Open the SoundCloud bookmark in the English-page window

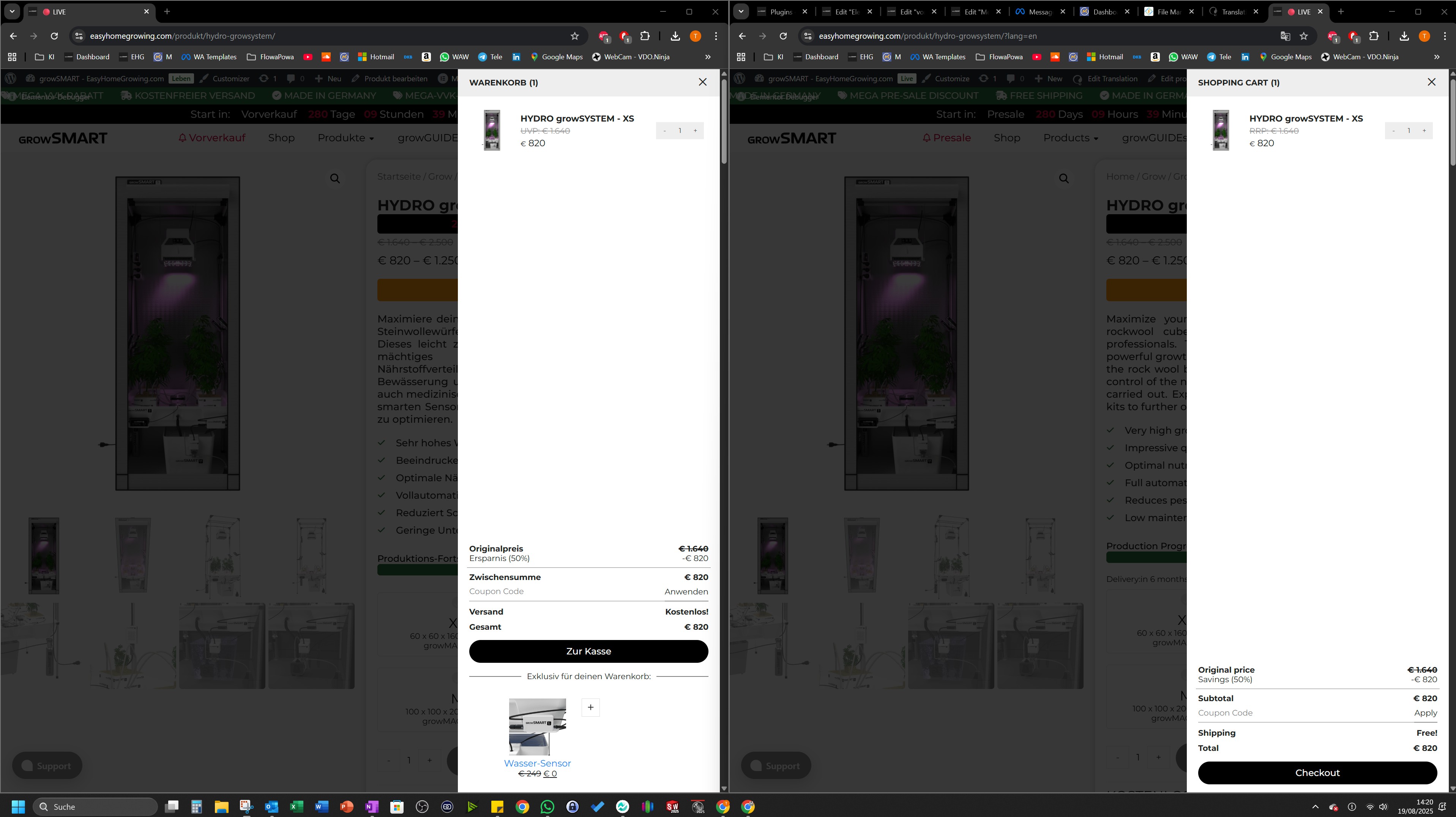pos(1055,57)
